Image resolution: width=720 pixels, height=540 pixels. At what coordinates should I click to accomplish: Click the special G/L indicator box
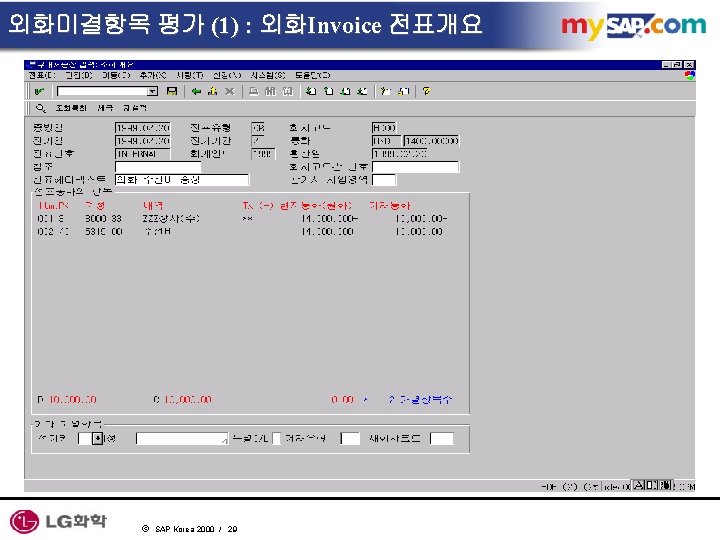point(276,439)
